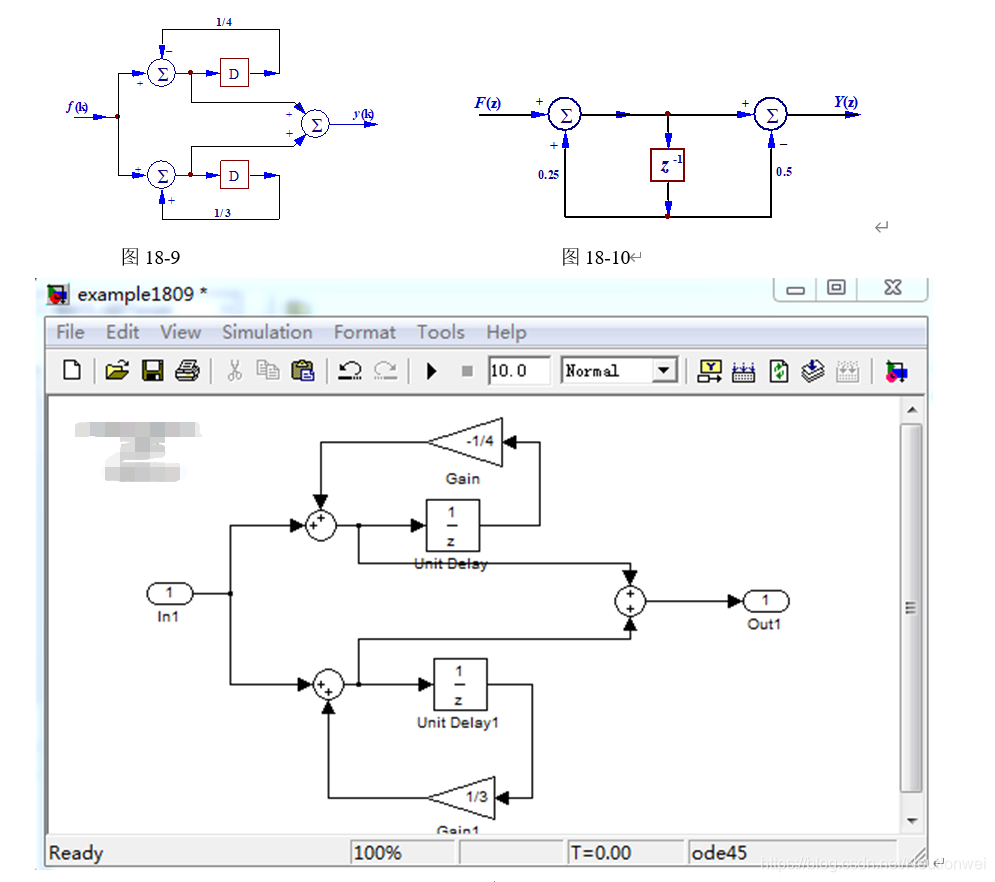Open the File menu

[x=70, y=332]
